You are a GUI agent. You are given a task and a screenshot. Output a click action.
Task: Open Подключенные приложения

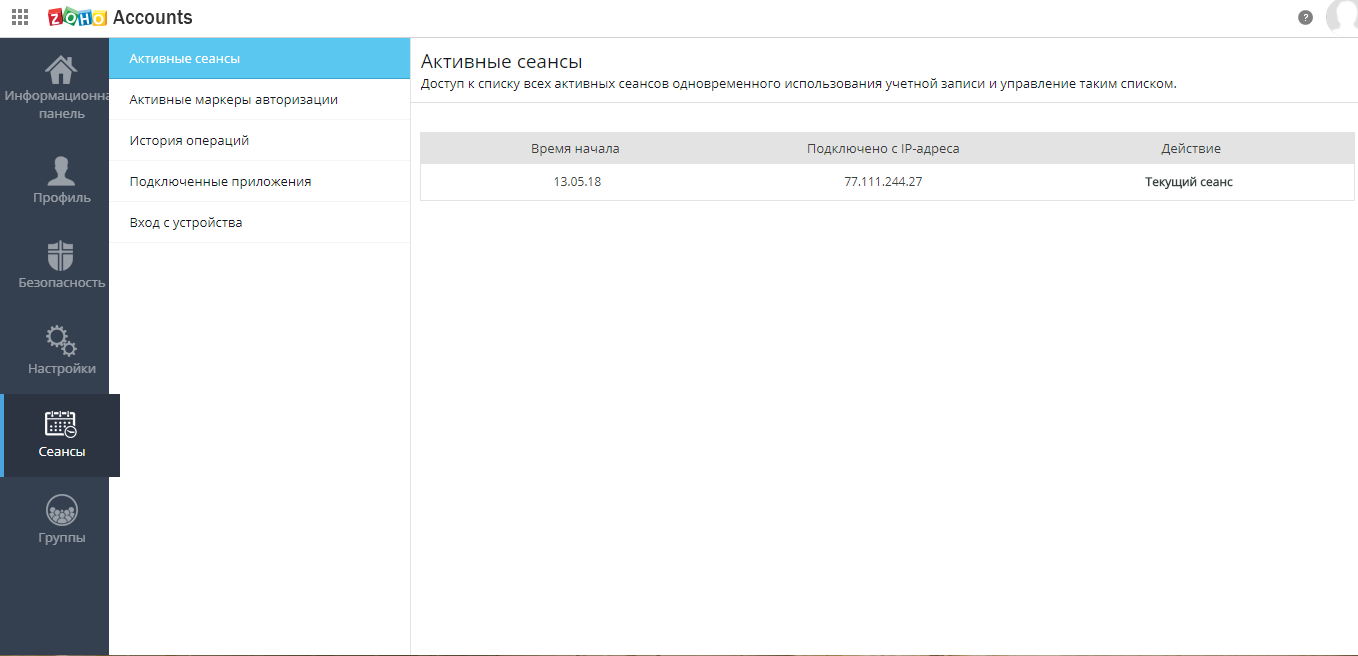click(260, 182)
